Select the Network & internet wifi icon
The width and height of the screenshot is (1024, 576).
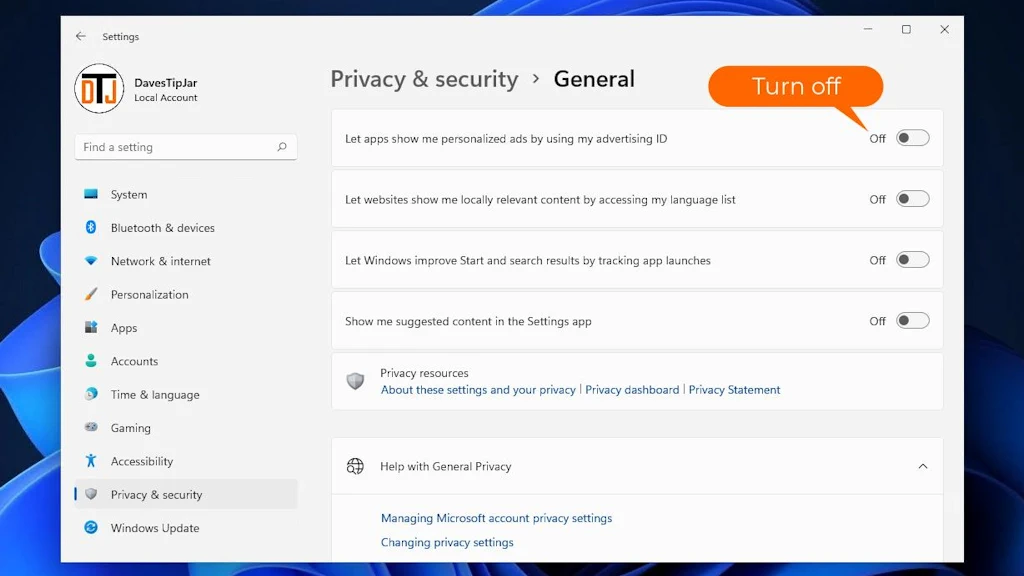coord(91,261)
